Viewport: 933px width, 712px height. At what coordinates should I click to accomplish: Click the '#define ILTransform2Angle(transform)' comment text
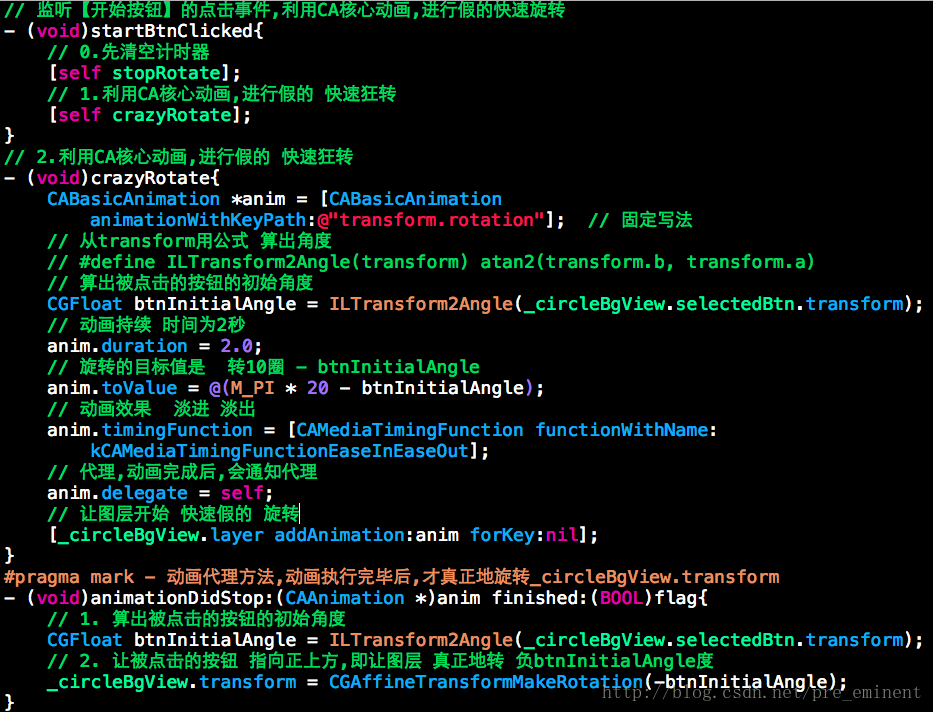pos(274,262)
